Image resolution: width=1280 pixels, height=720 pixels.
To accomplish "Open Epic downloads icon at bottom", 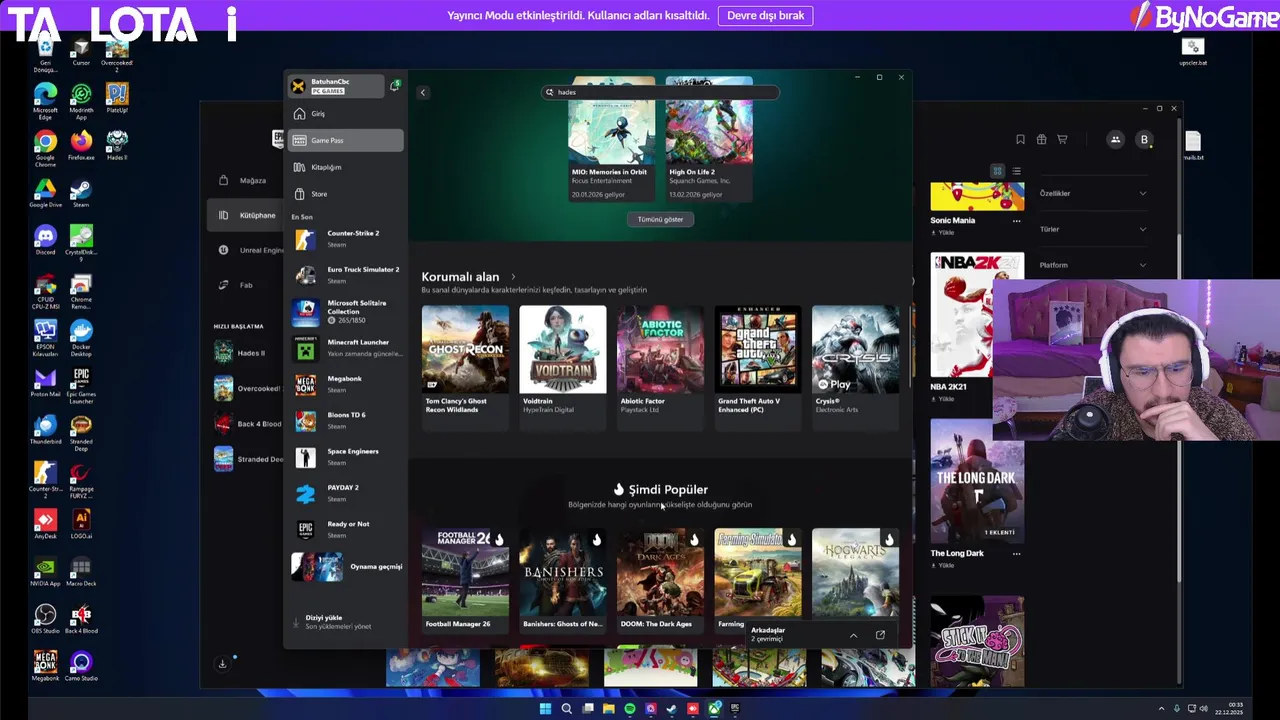I will click(222, 664).
